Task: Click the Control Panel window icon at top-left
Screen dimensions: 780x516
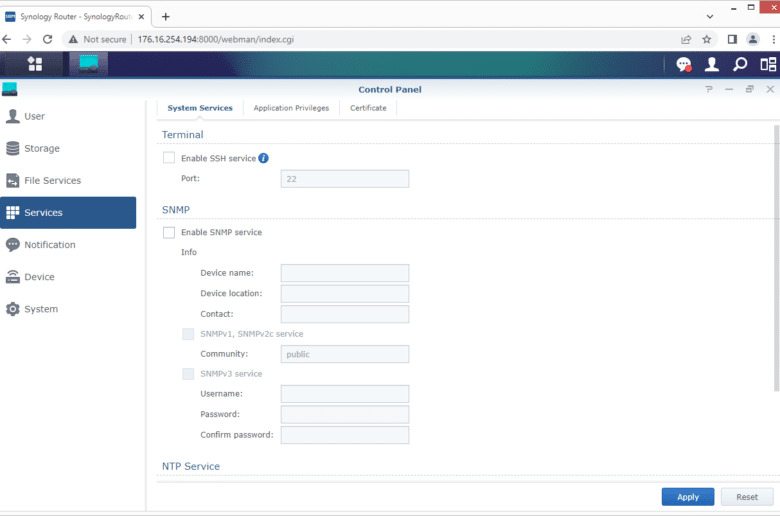Action: (9, 89)
